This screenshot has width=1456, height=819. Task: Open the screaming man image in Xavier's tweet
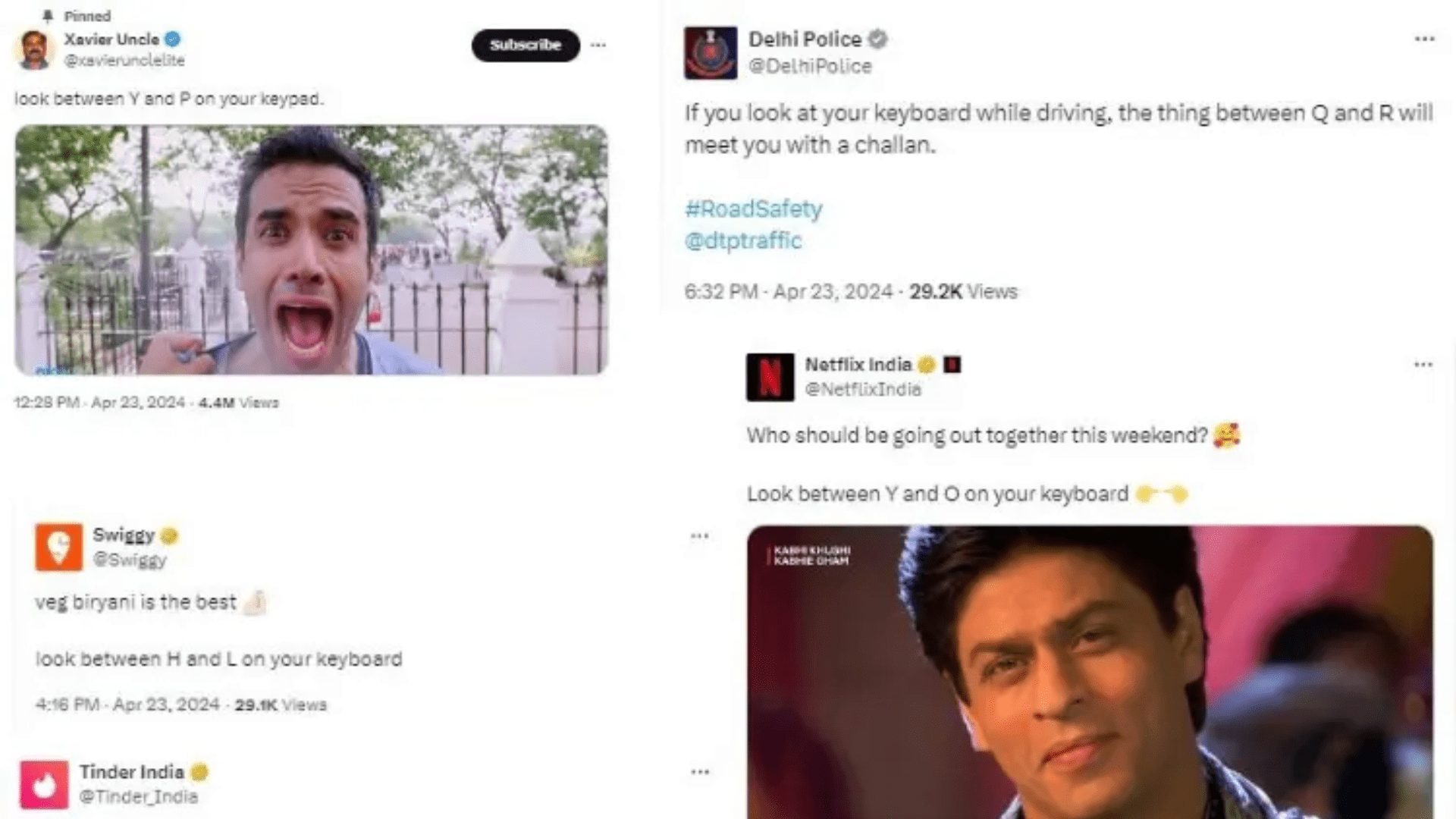(x=311, y=250)
